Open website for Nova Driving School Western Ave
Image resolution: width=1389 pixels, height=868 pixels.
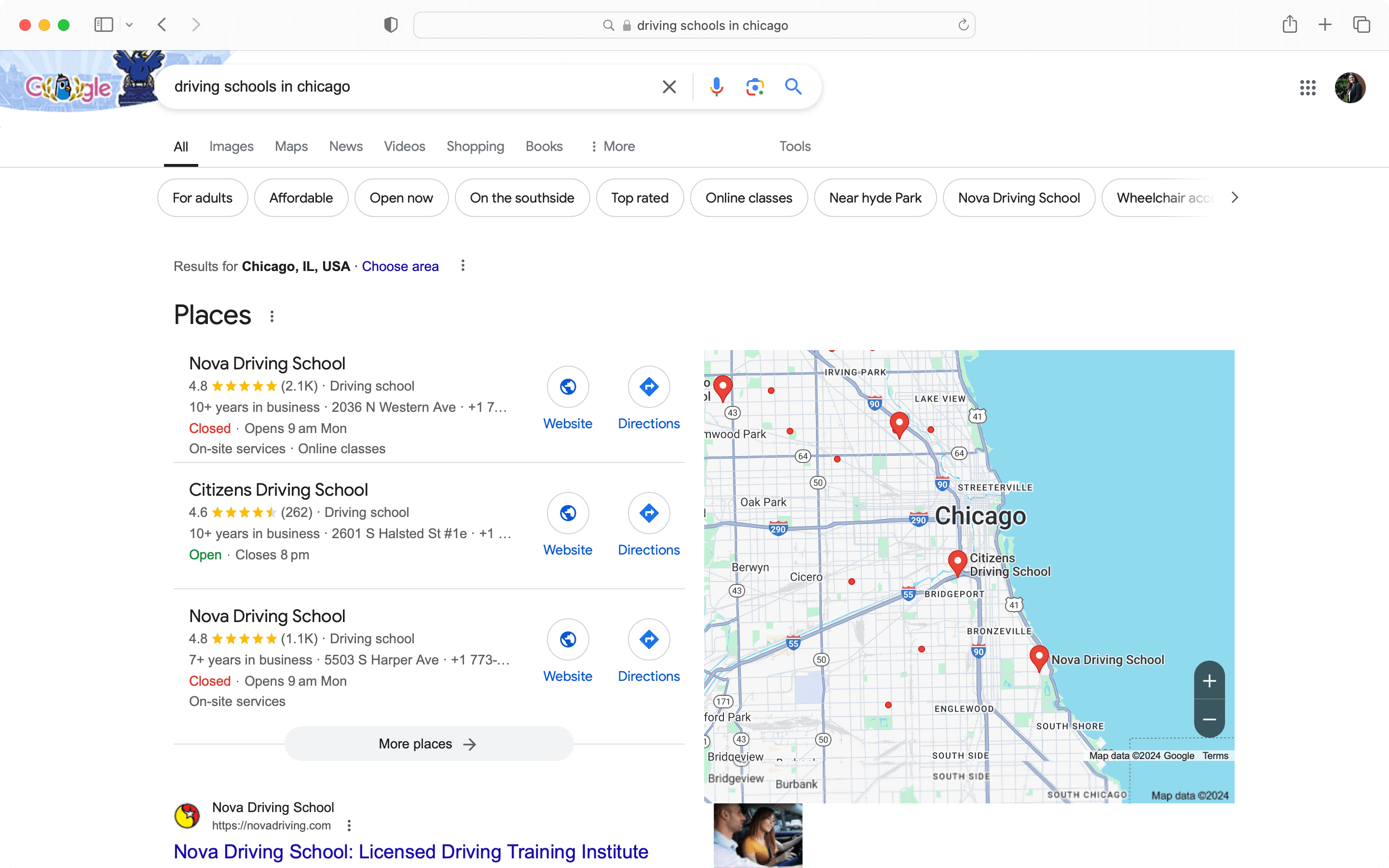[568, 398]
